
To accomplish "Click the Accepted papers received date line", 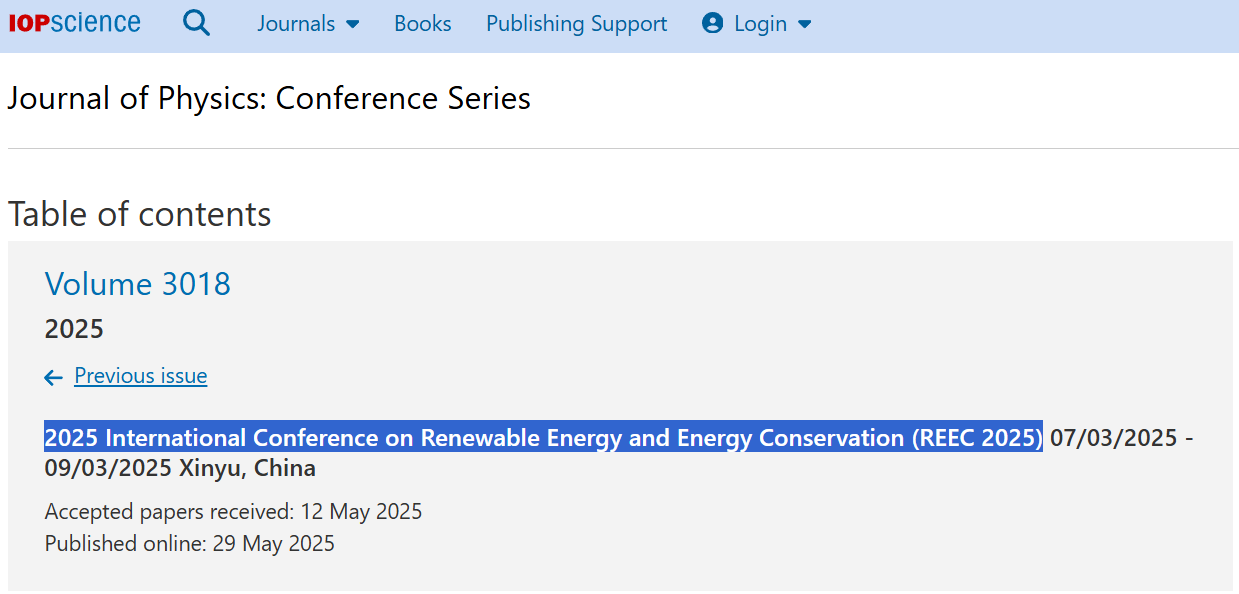I will click(x=233, y=512).
